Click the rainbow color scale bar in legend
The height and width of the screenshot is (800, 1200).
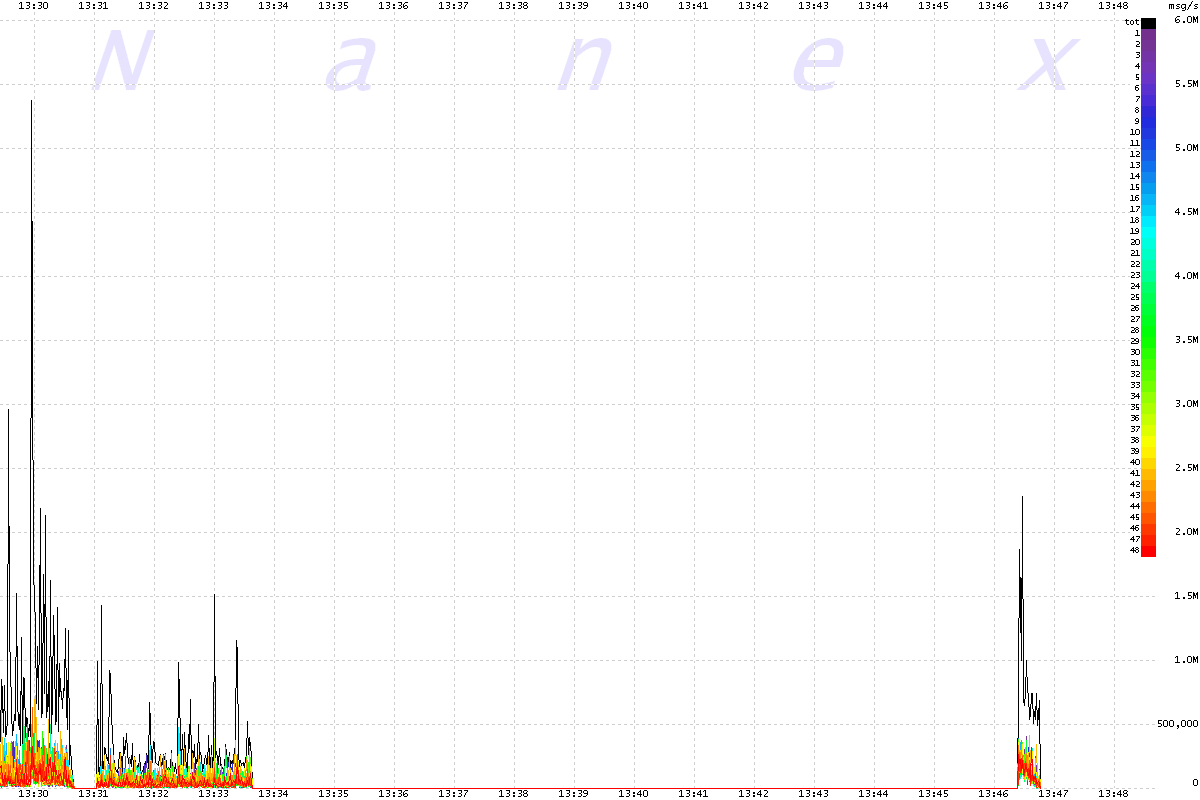point(1149,292)
